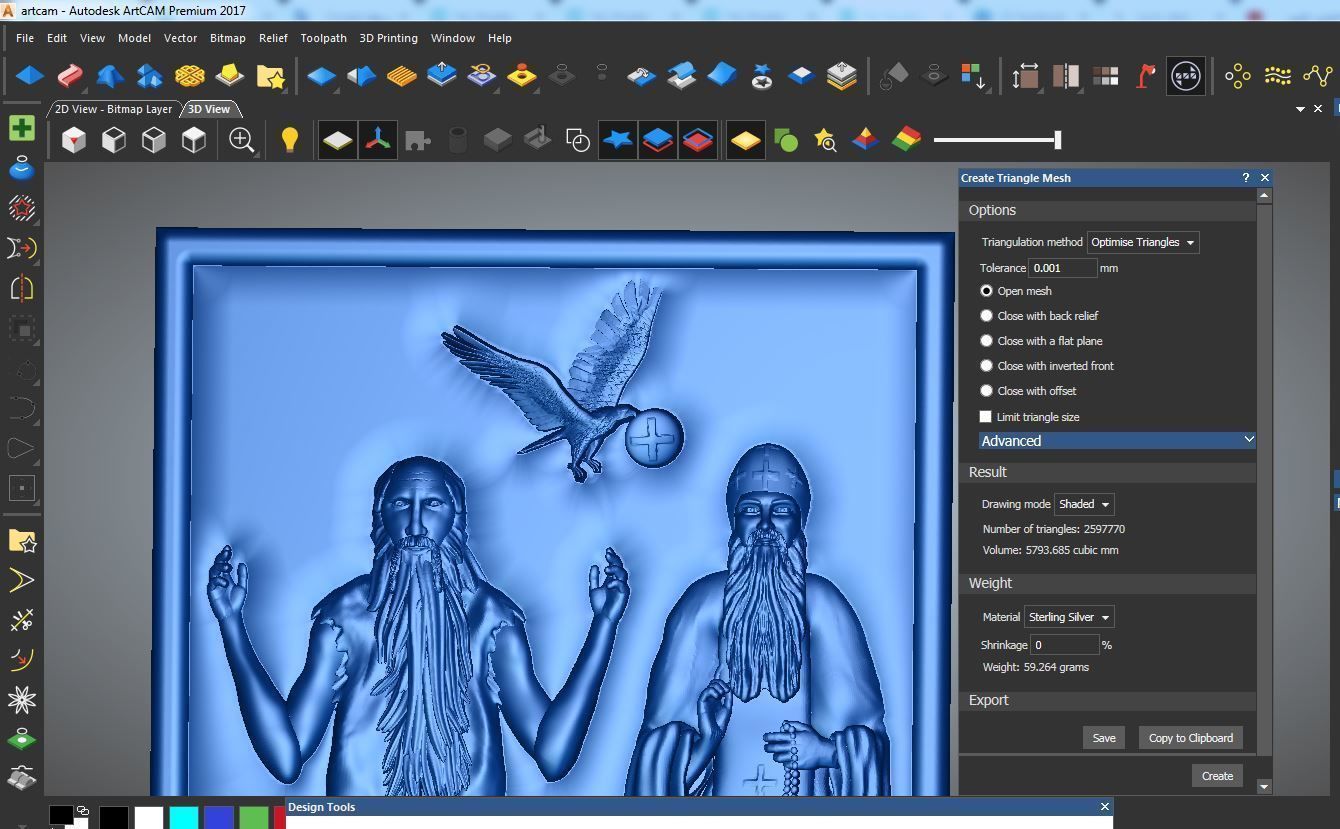Select Close with inverted front option

coord(986,366)
